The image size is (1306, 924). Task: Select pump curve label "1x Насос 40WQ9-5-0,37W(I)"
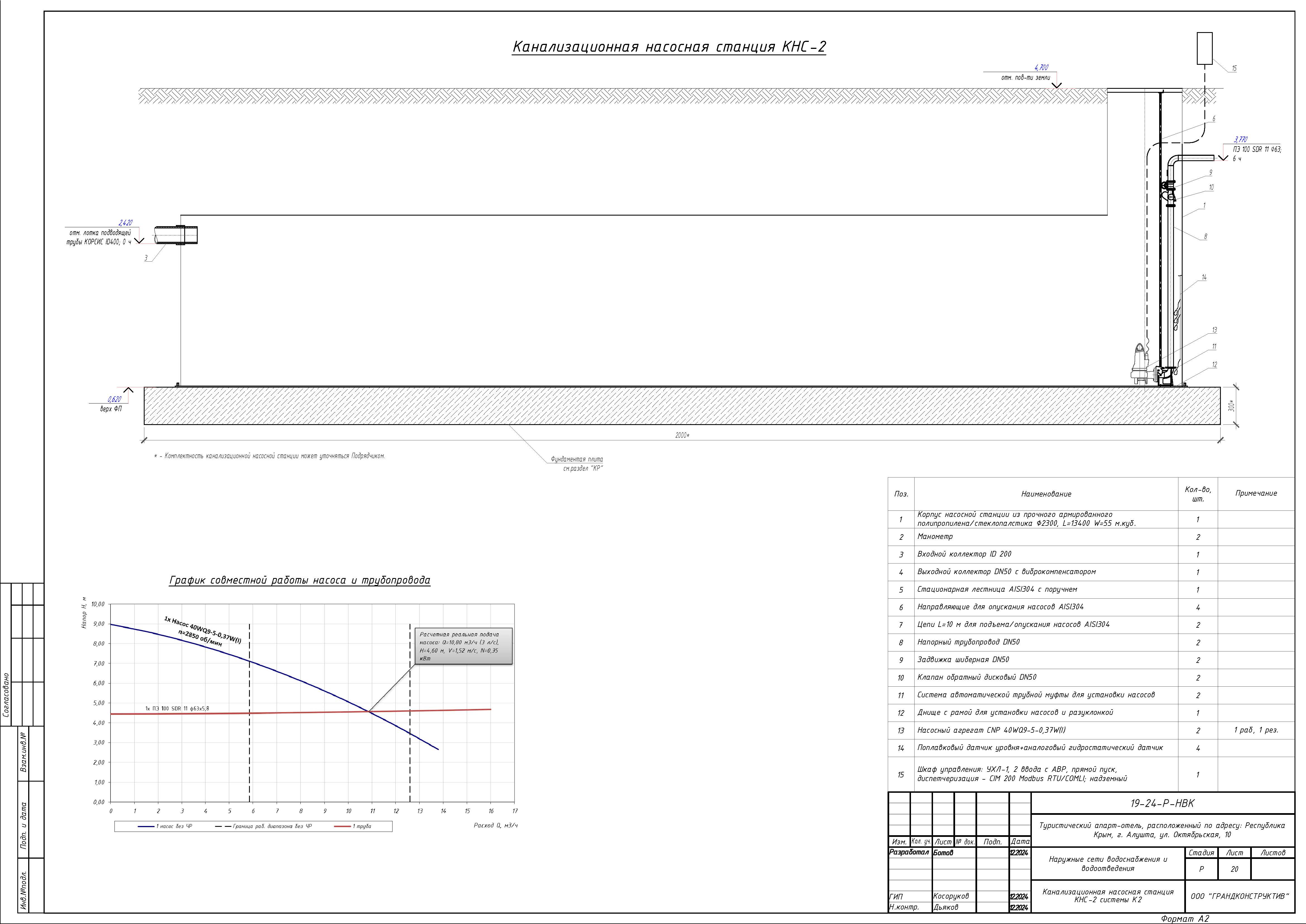[202, 629]
